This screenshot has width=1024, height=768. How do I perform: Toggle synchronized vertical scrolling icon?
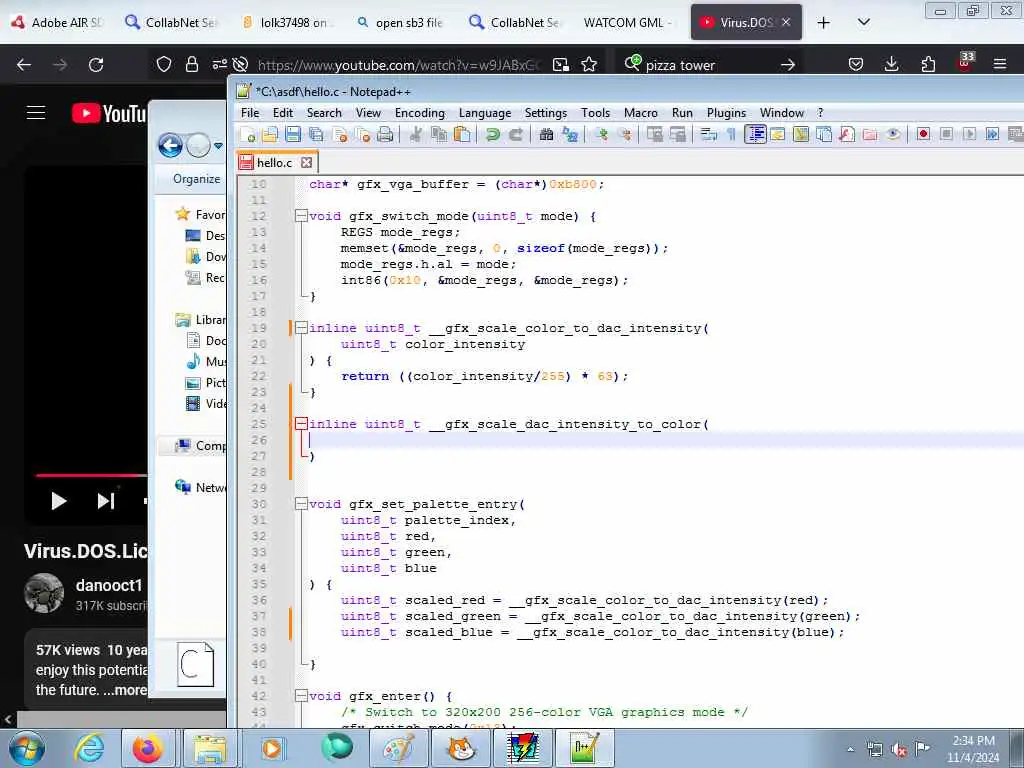pyautogui.click(x=655, y=135)
